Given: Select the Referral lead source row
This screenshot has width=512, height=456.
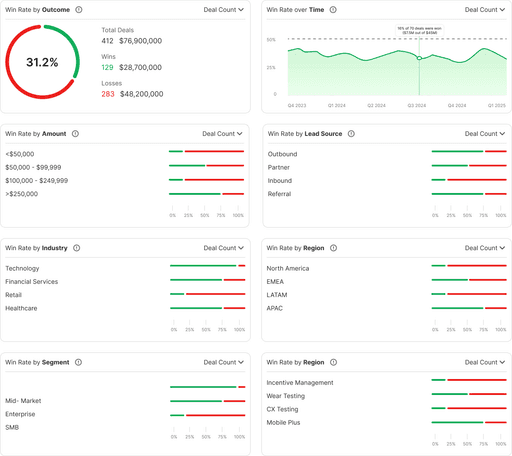Looking at the screenshot, I should (x=387, y=194).
